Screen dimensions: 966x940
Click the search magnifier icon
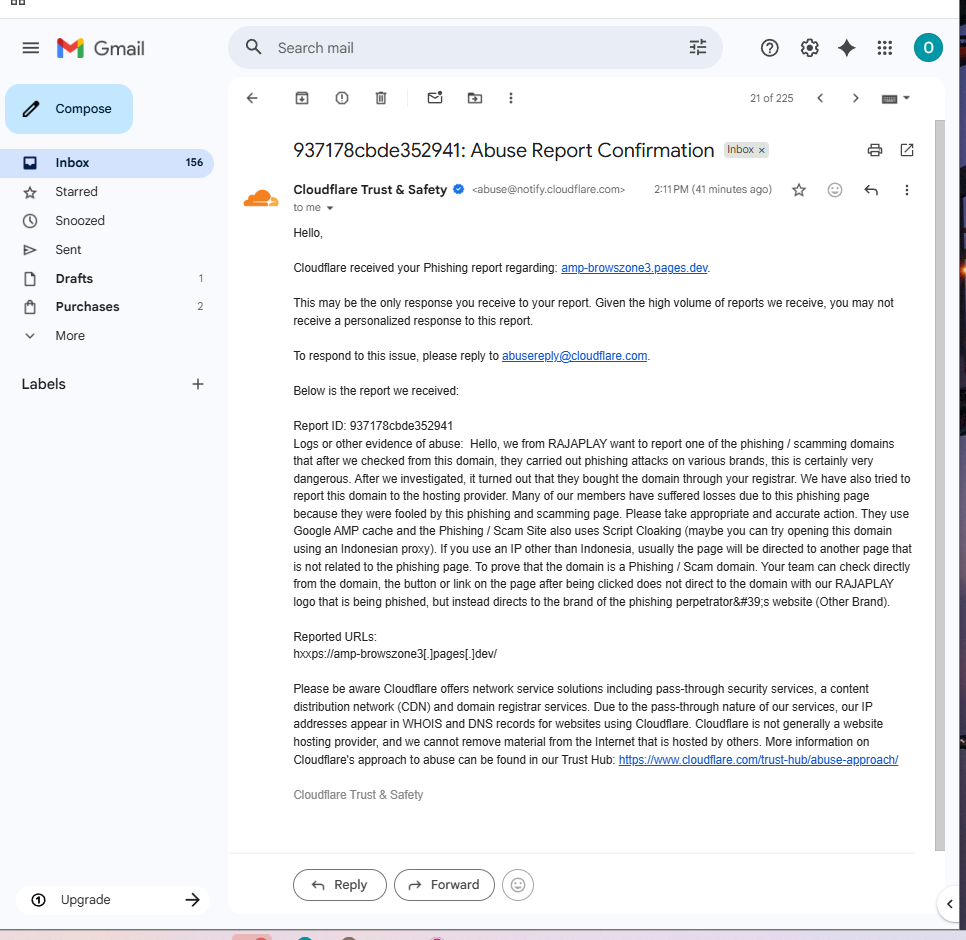253,47
